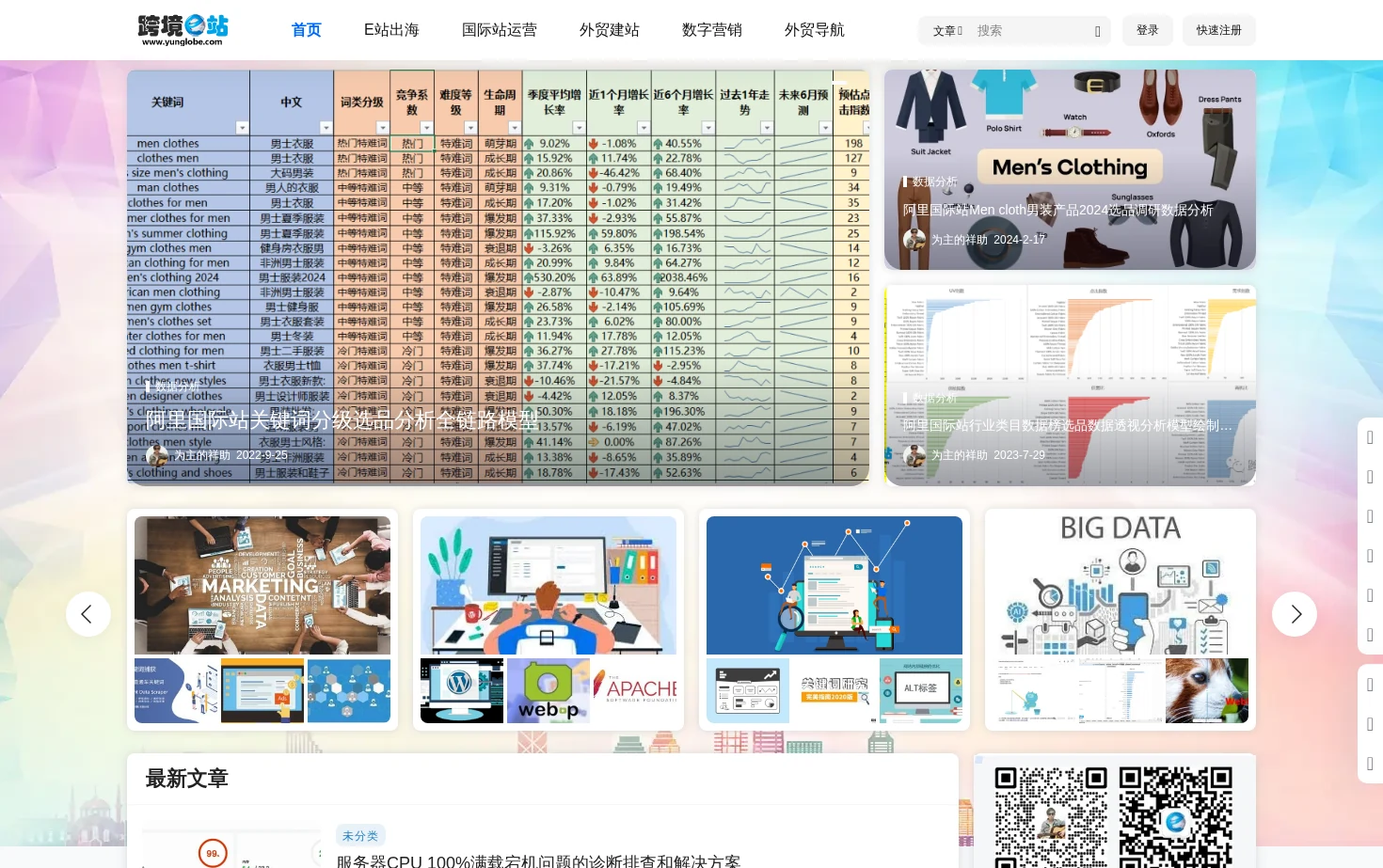Click the 近1个月增长率 column filter arrow
Screen dimensions: 1383x868
click(644, 128)
